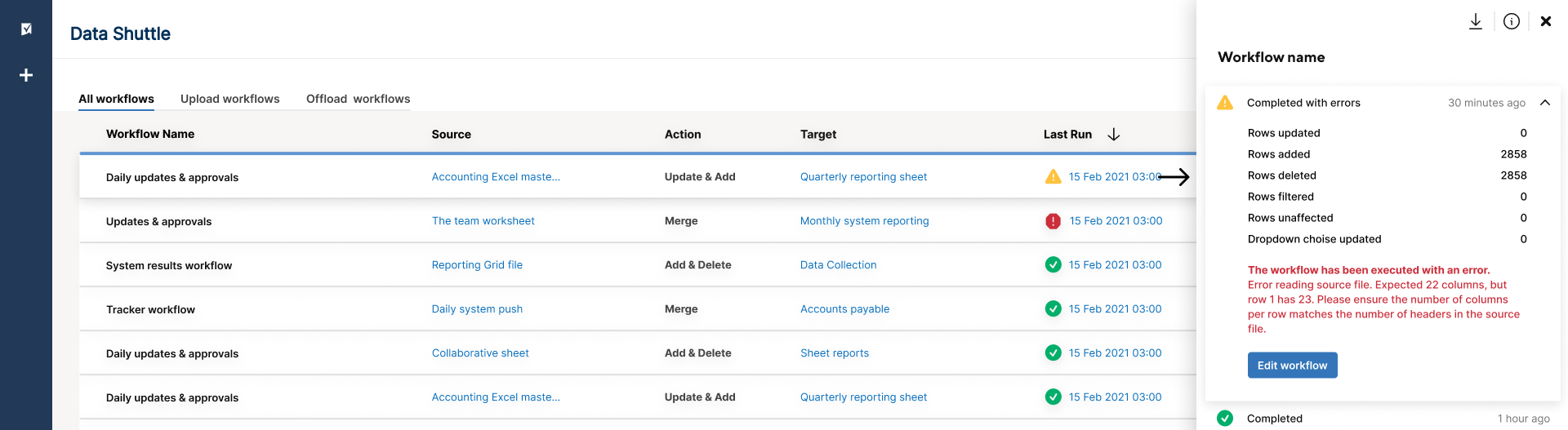Click the Source column header

451,134
